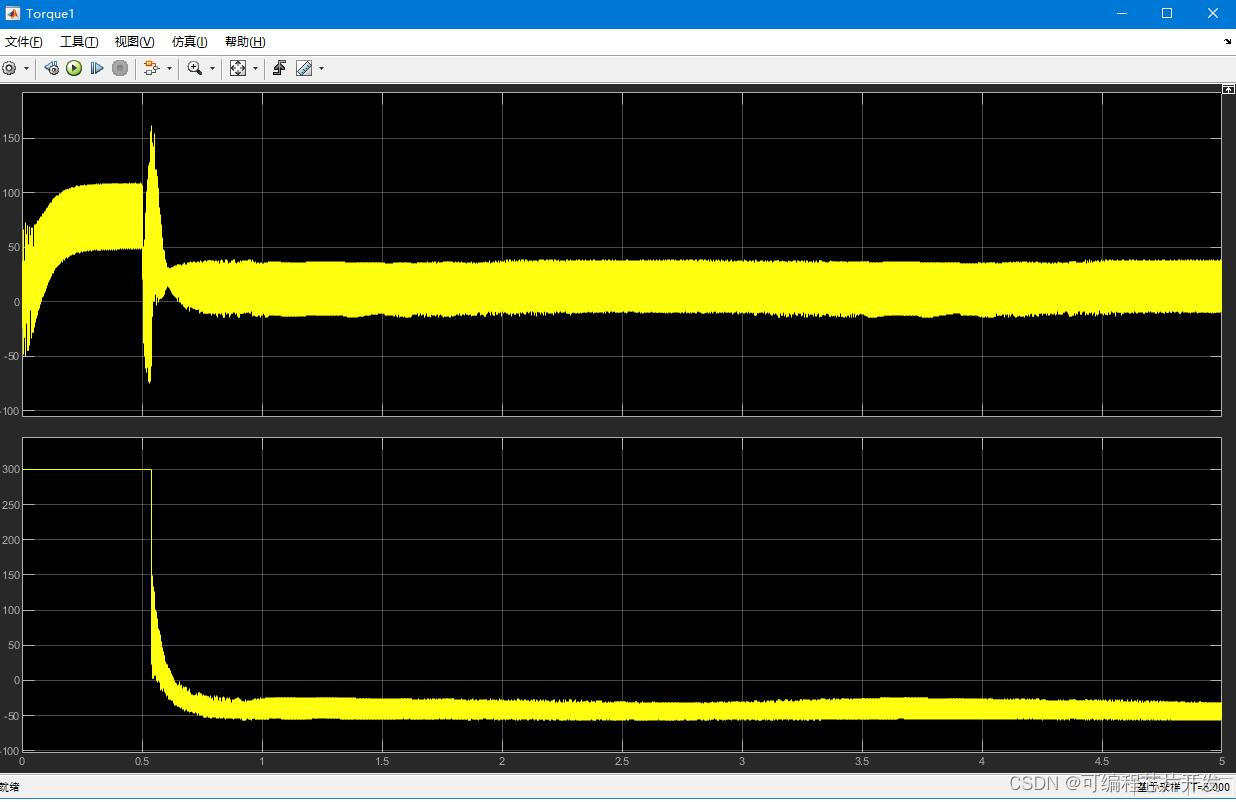Click the Torque1 window title text
Screen dimensions: 1236x802
click(50, 14)
